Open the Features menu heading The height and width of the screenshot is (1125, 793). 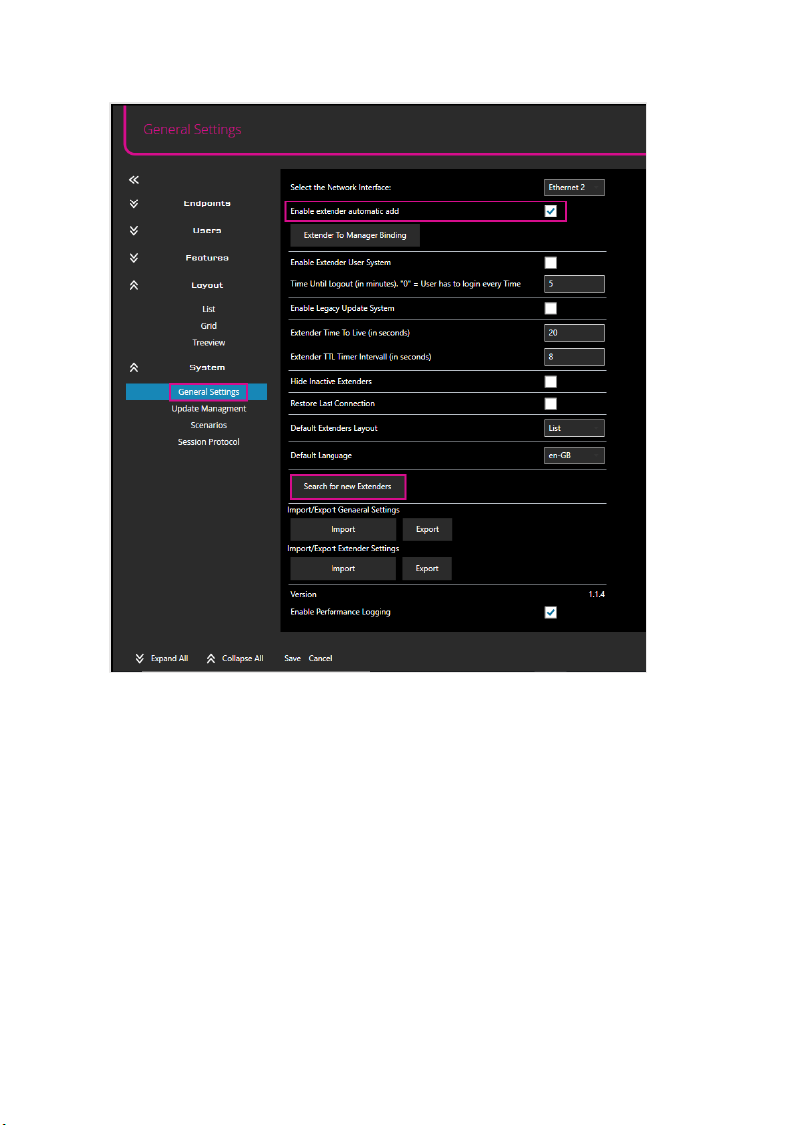coord(207,258)
